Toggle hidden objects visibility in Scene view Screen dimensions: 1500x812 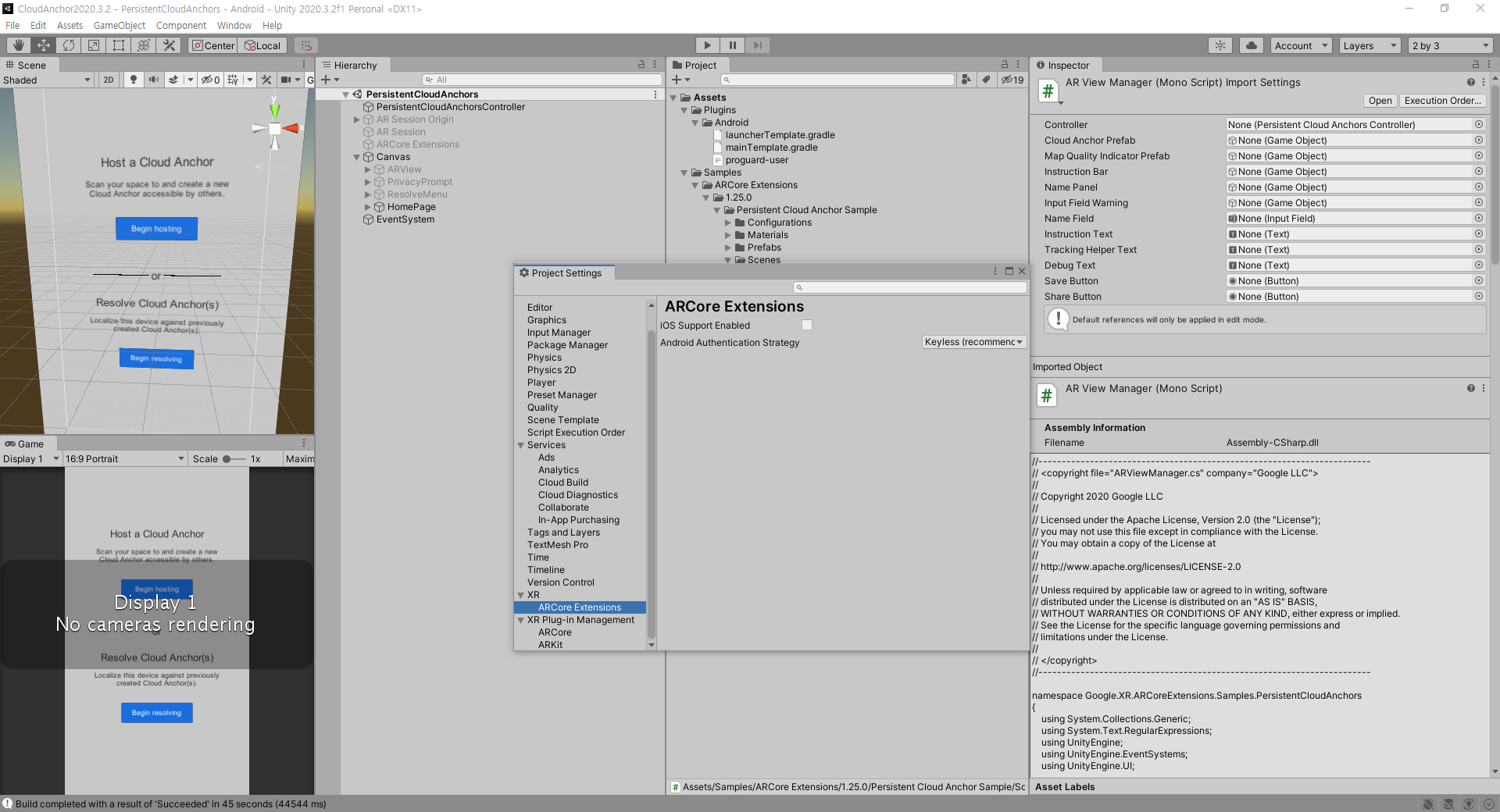(210, 80)
